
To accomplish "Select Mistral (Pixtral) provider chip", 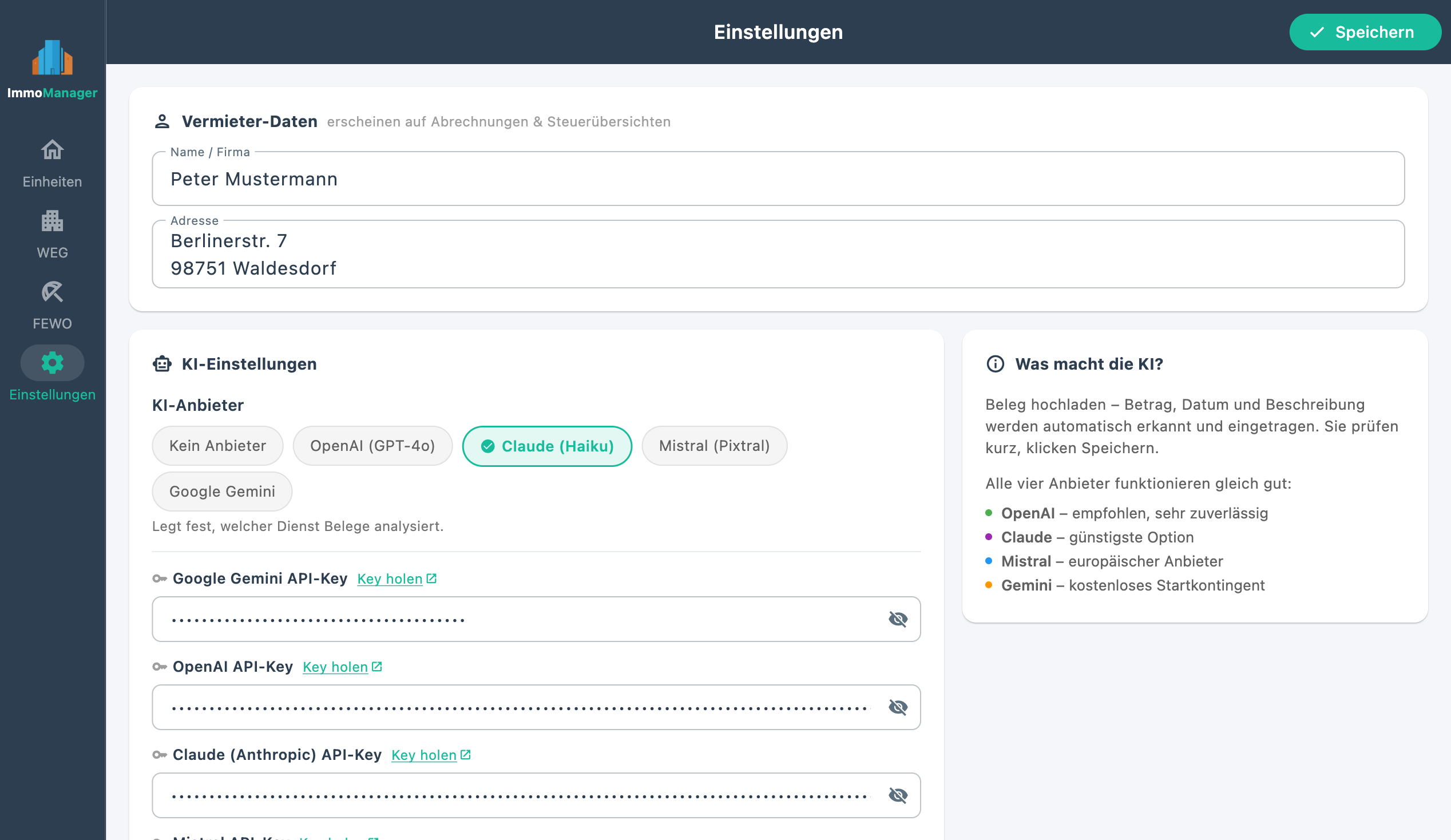I will click(x=715, y=446).
